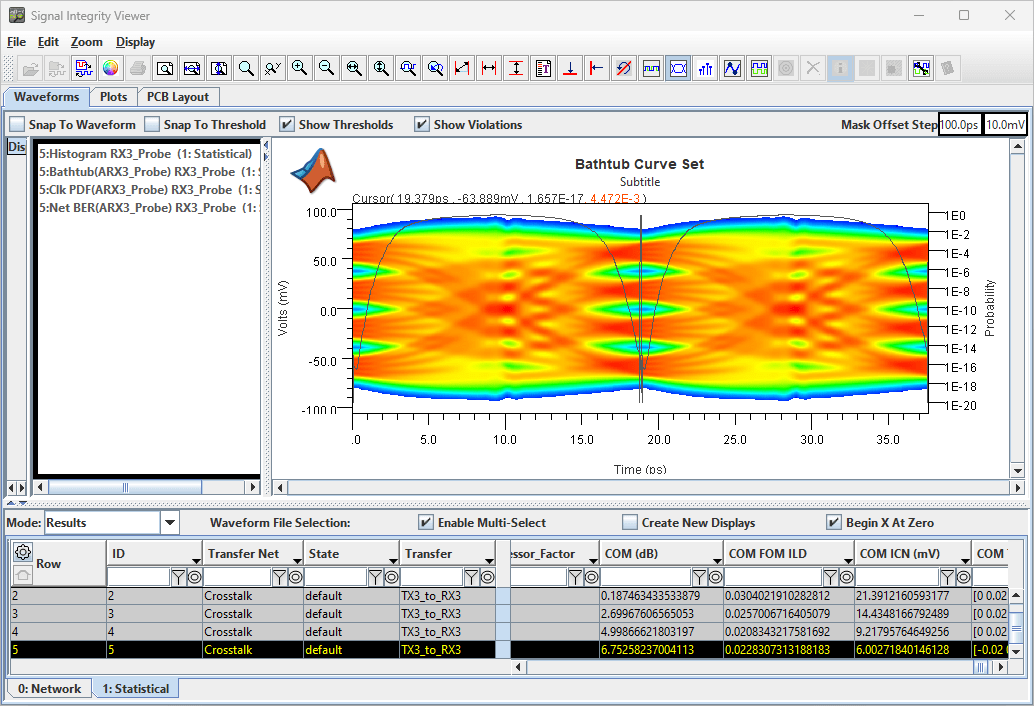Select the vertical measurement cursor tool
Image resolution: width=1034 pixels, height=706 pixels.
(x=516, y=68)
